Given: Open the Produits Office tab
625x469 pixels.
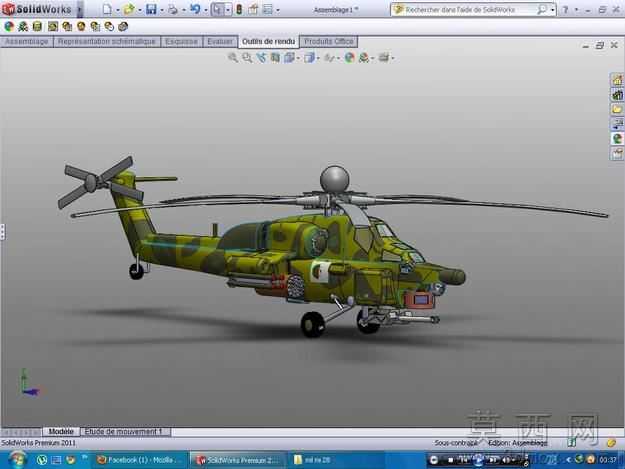Looking at the screenshot, I should click(329, 41).
